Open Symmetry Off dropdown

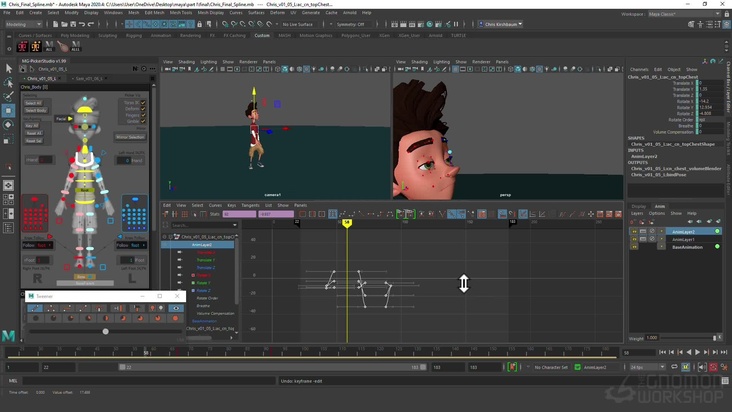pyautogui.click(x=350, y=24)
